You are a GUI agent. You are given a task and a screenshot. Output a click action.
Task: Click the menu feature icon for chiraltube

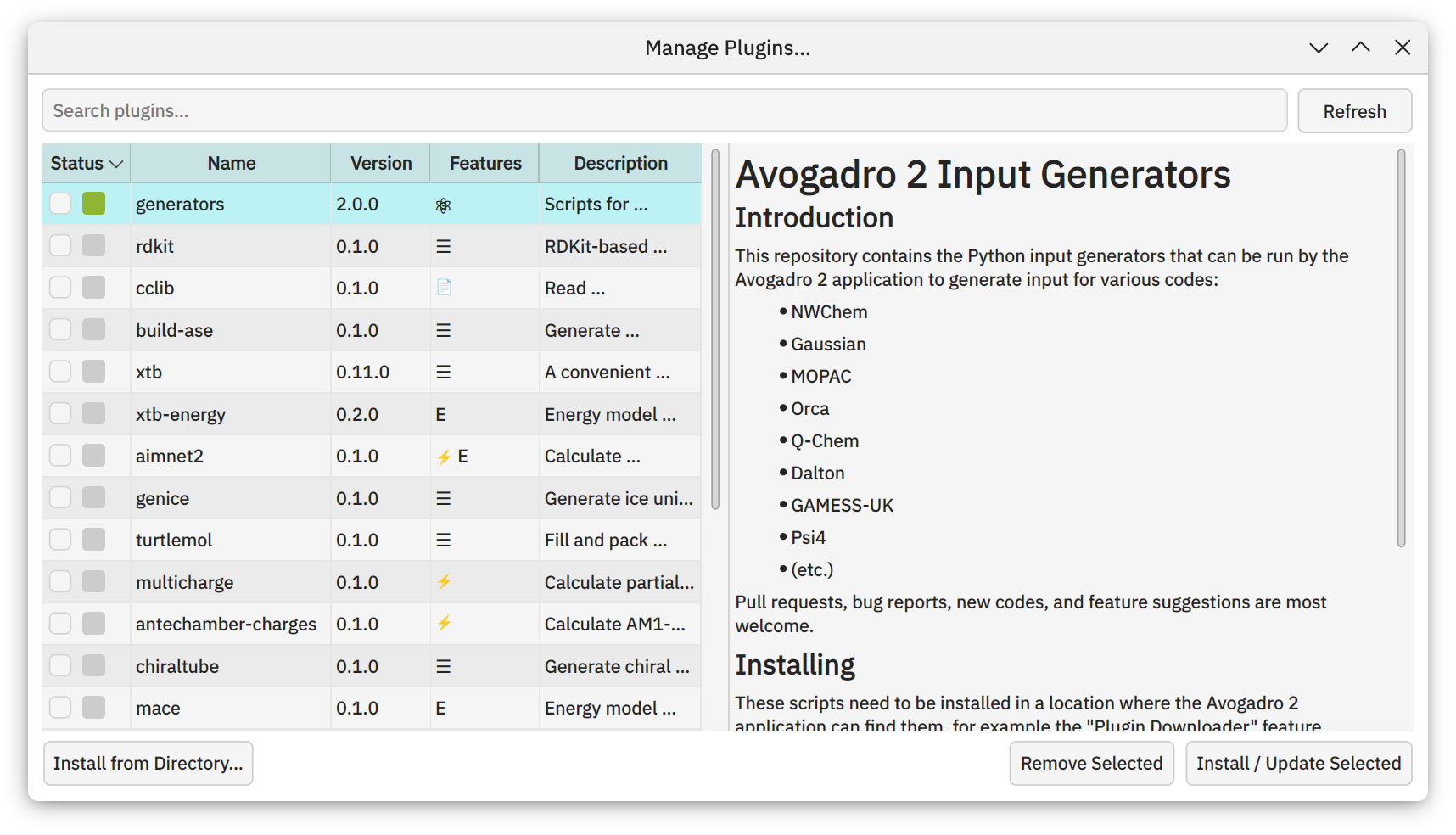(443, 667)
